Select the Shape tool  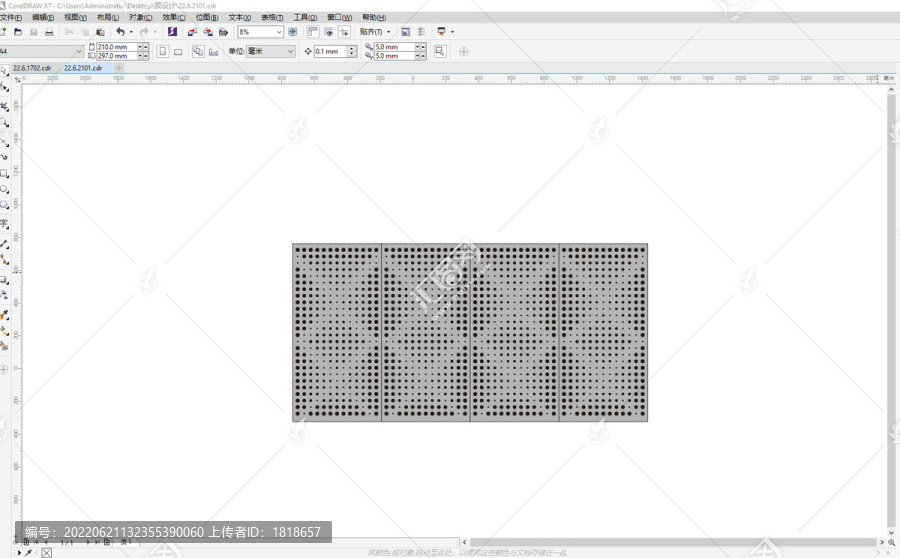(4, 88)
